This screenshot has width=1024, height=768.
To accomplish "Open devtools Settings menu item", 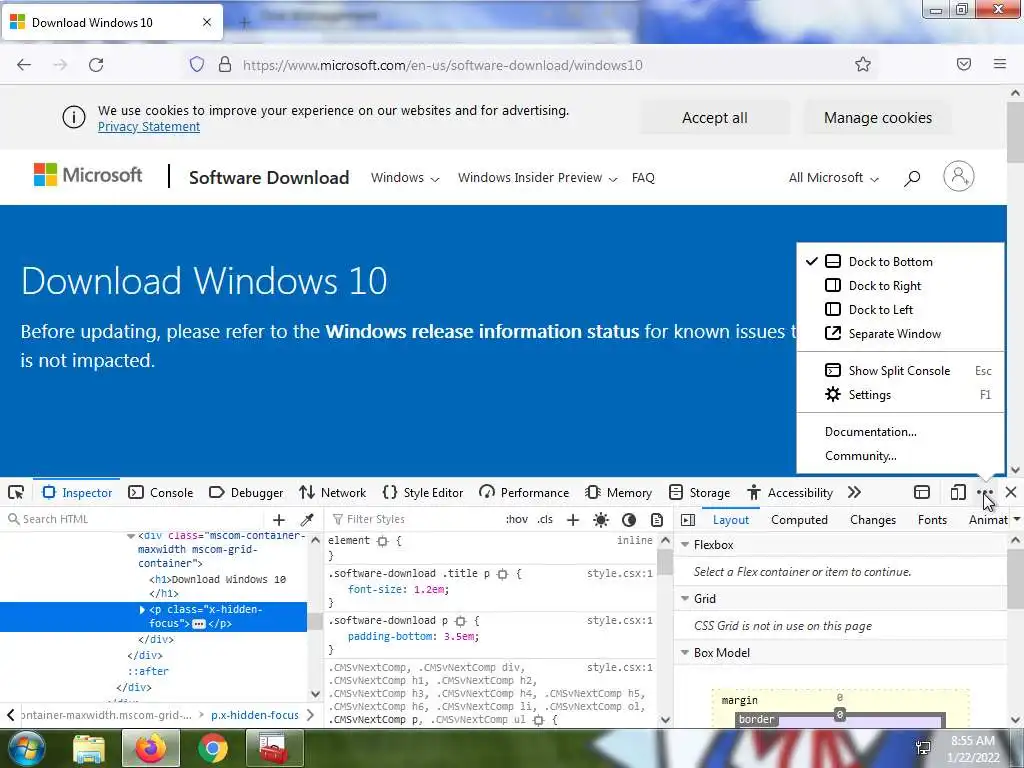I will [901, 394].
